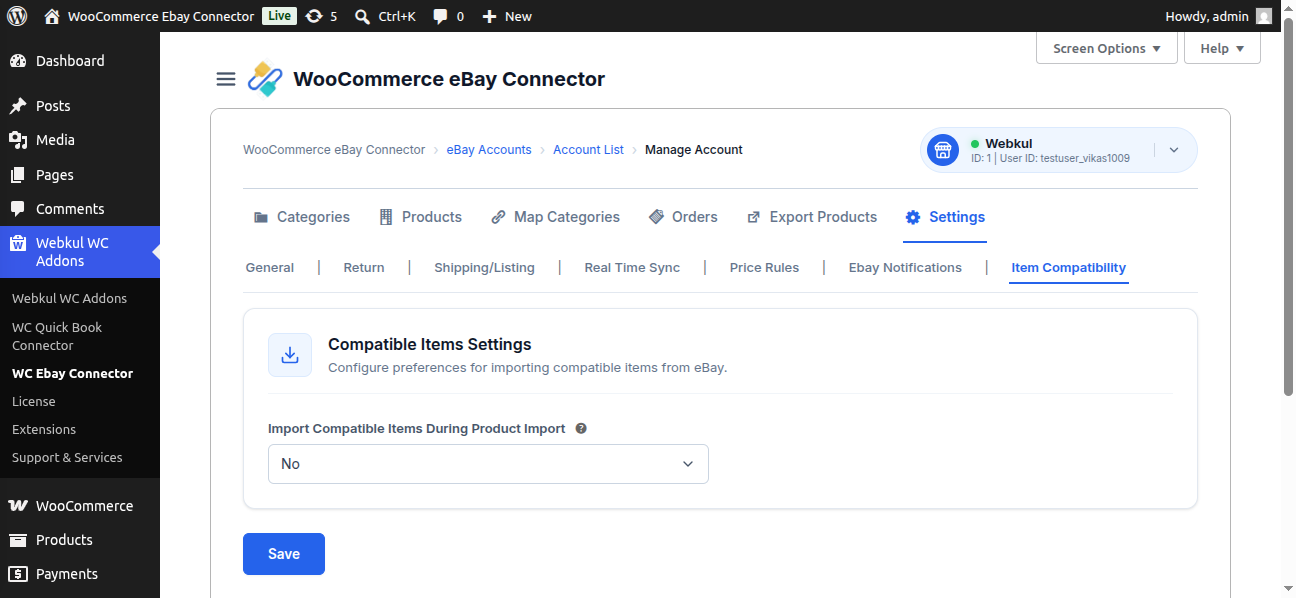Follow the WooCommerce eBay Connector breadcrumb
The height and width of the screenshot is (598, 1296).
334,150
